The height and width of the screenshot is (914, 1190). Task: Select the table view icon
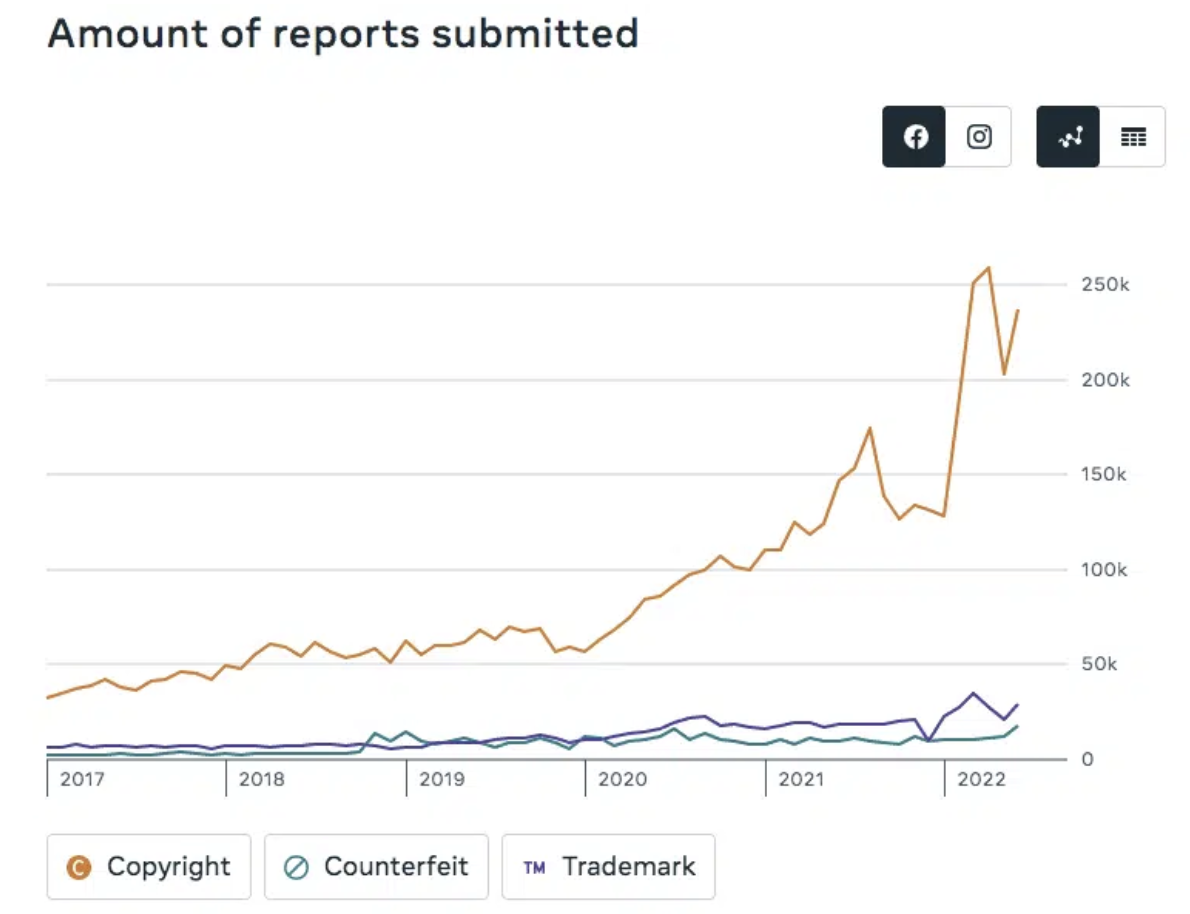coord(1133,137)
